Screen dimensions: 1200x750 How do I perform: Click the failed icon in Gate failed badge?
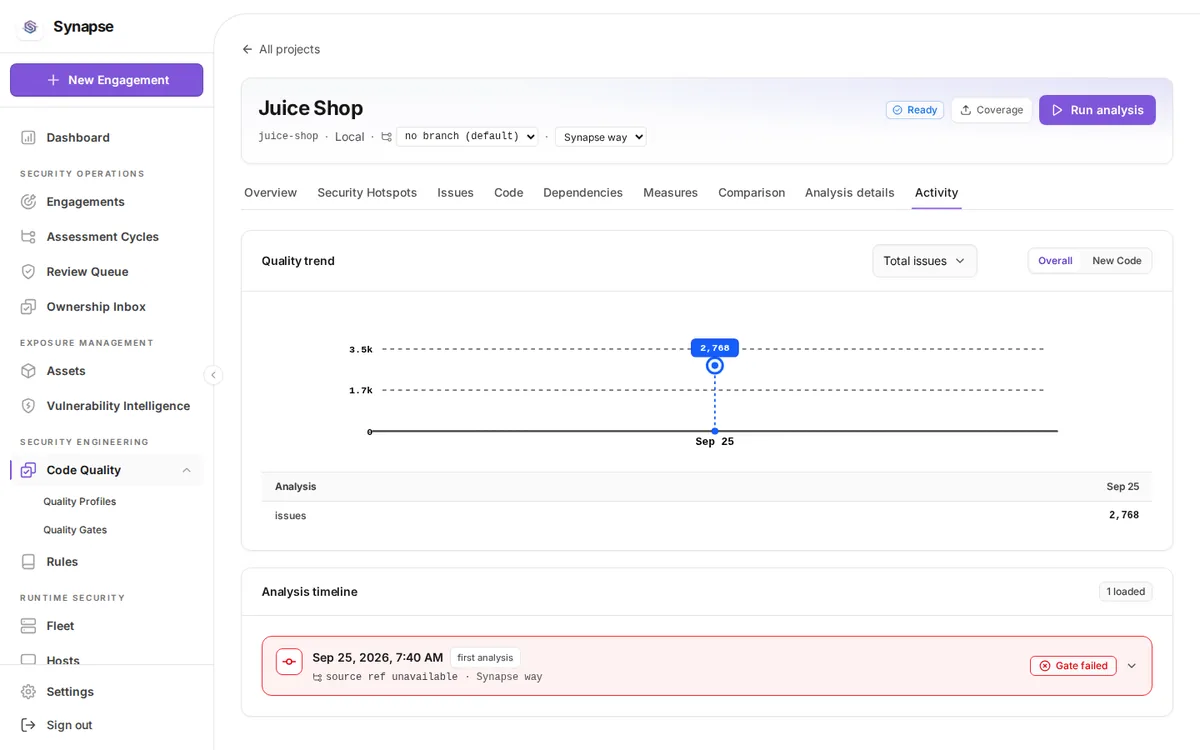tap(1045, 666)
